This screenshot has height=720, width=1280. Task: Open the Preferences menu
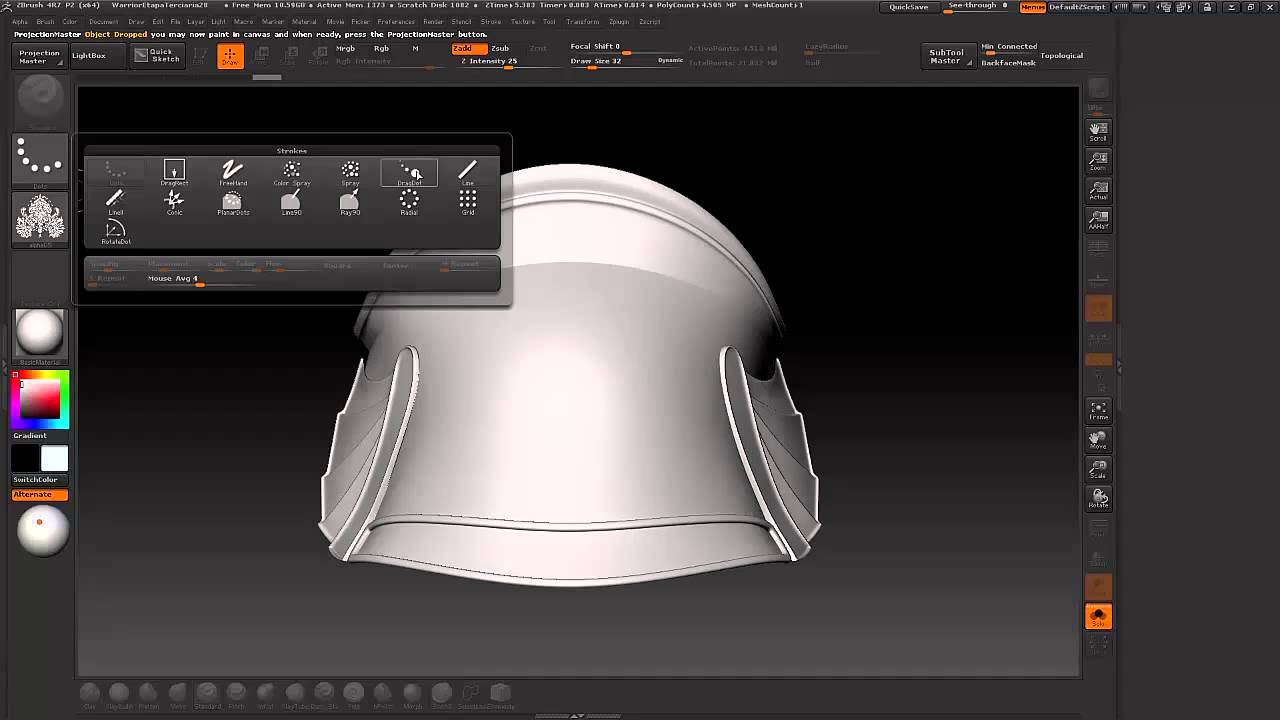coord(396,21)
